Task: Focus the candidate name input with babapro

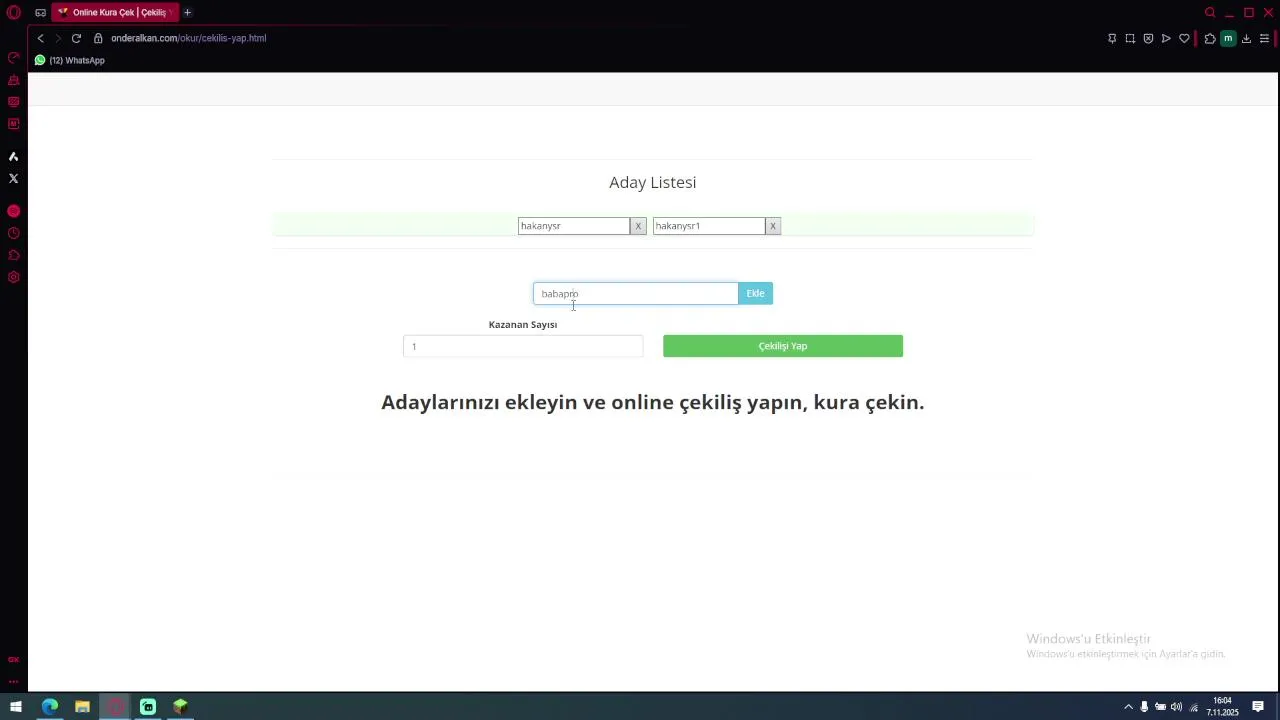Action: point(636,293)
